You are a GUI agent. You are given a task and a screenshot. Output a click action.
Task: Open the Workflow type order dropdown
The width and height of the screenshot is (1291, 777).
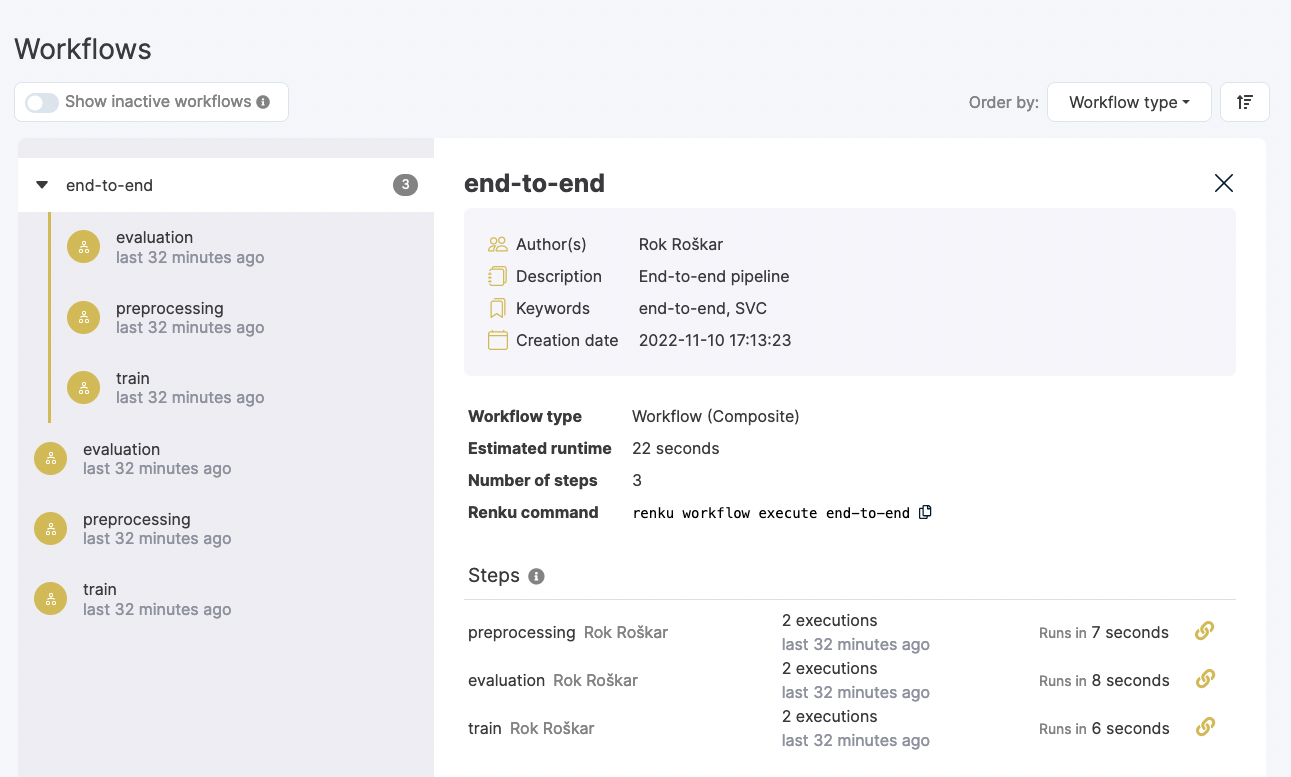pos(1129,102)
